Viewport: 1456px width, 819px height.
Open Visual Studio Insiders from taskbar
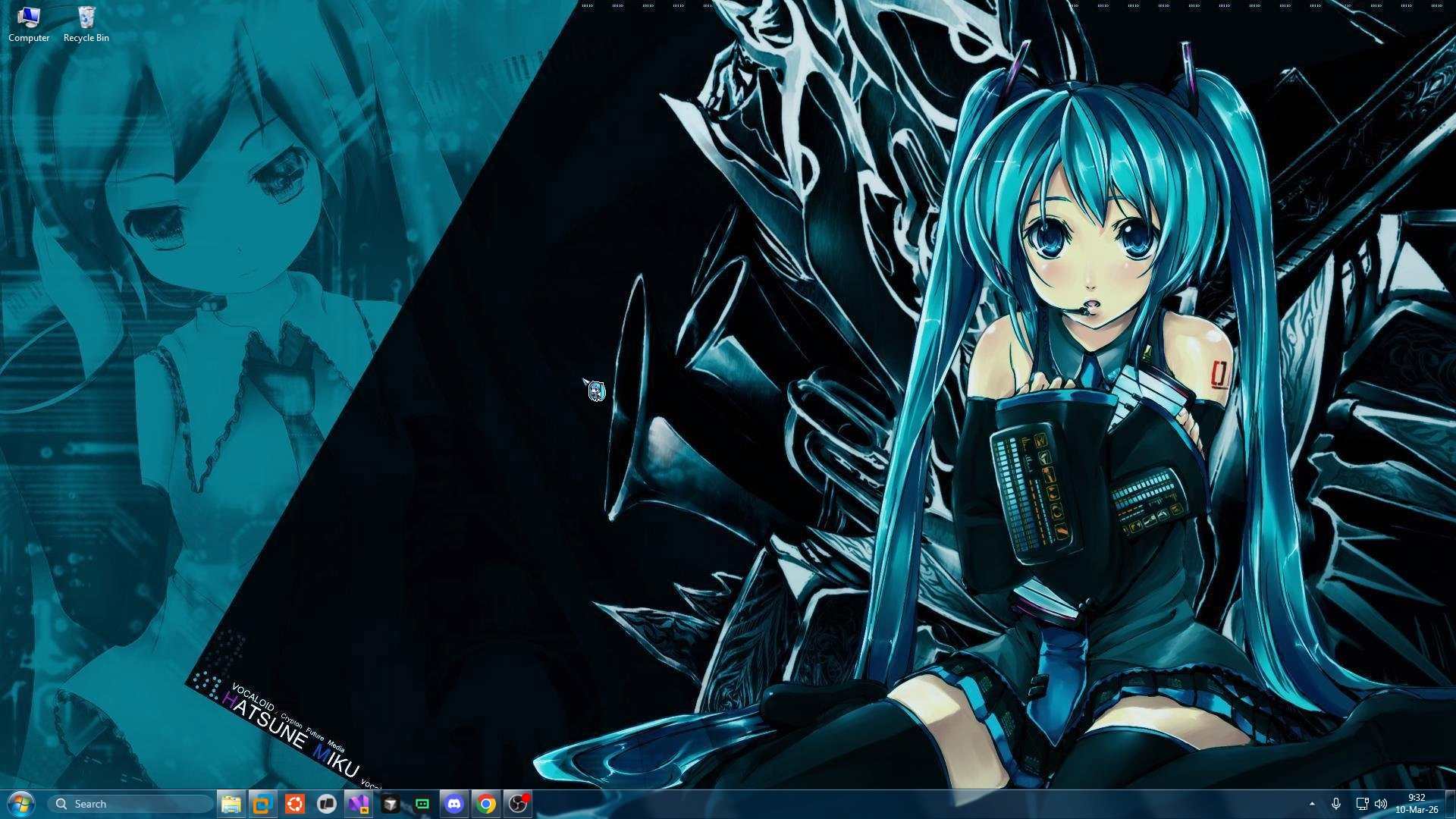[x=359, y=804]
